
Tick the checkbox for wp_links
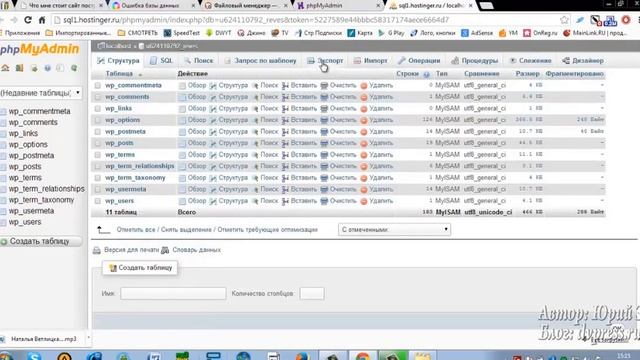coord(98,109)
